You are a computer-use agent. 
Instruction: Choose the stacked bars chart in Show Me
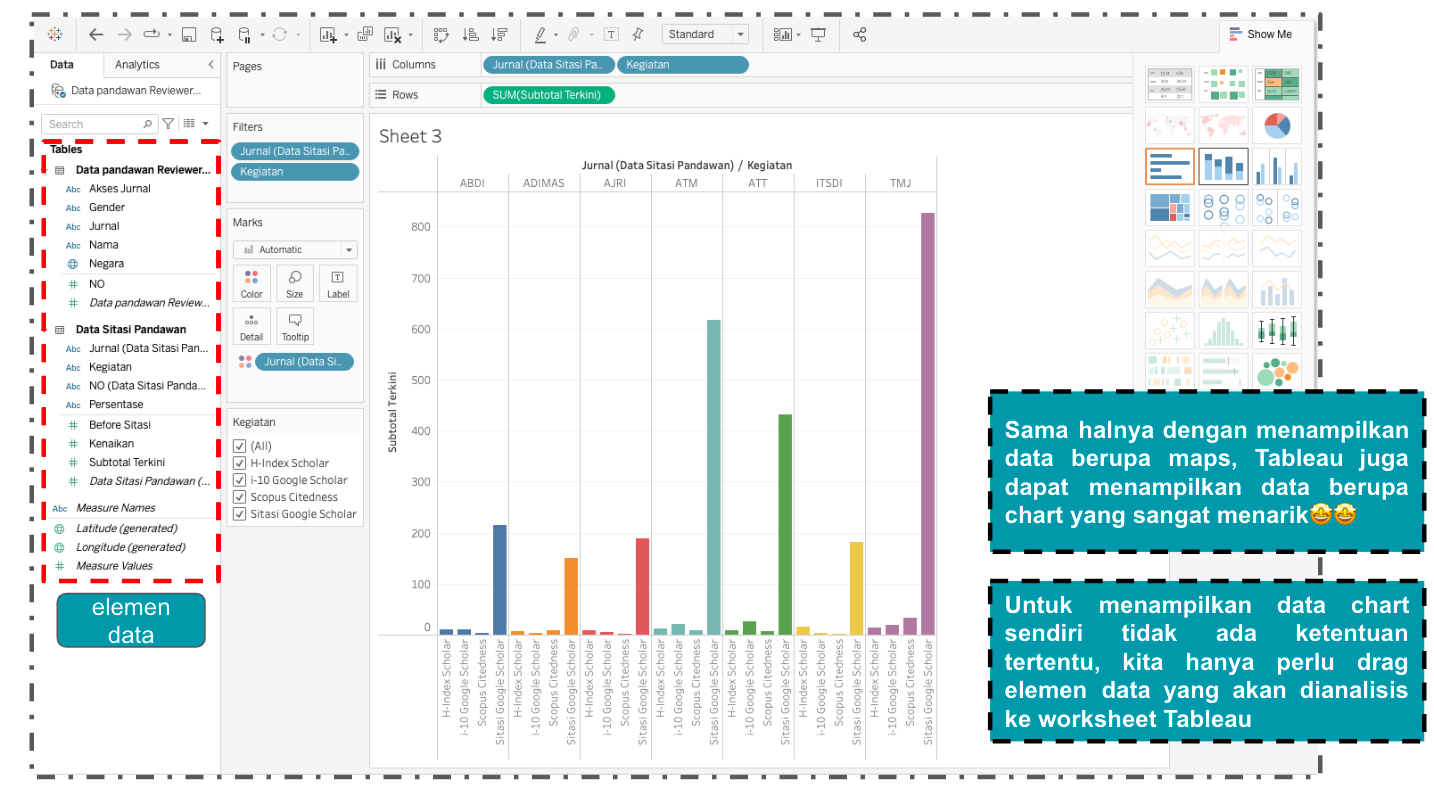tap(1223, 167)
